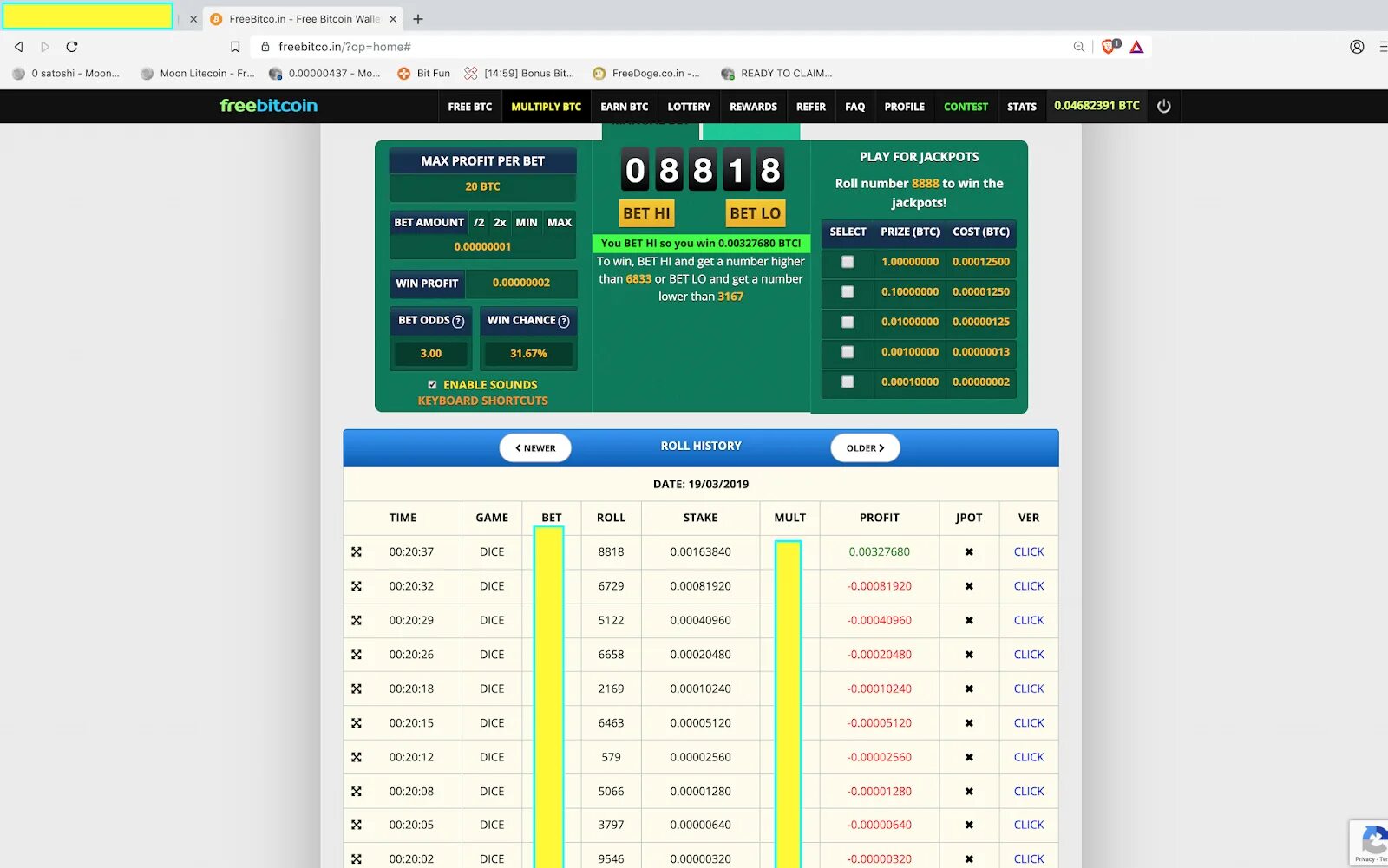Viewport: 1388px width, 868px height.
Task: Click the account balance 0.04682391 BTC
Action: coord(1097,106)
